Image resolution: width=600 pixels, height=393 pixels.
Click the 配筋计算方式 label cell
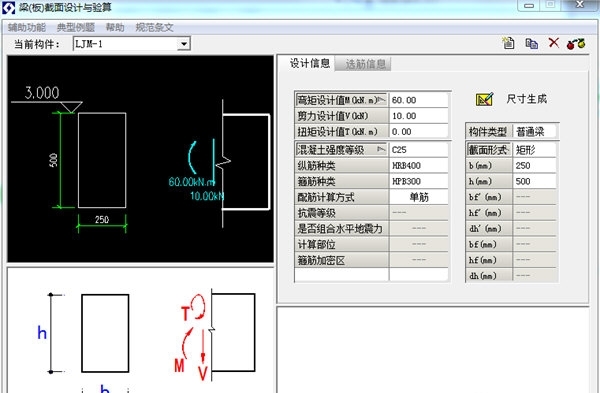(x=342, y=197)
